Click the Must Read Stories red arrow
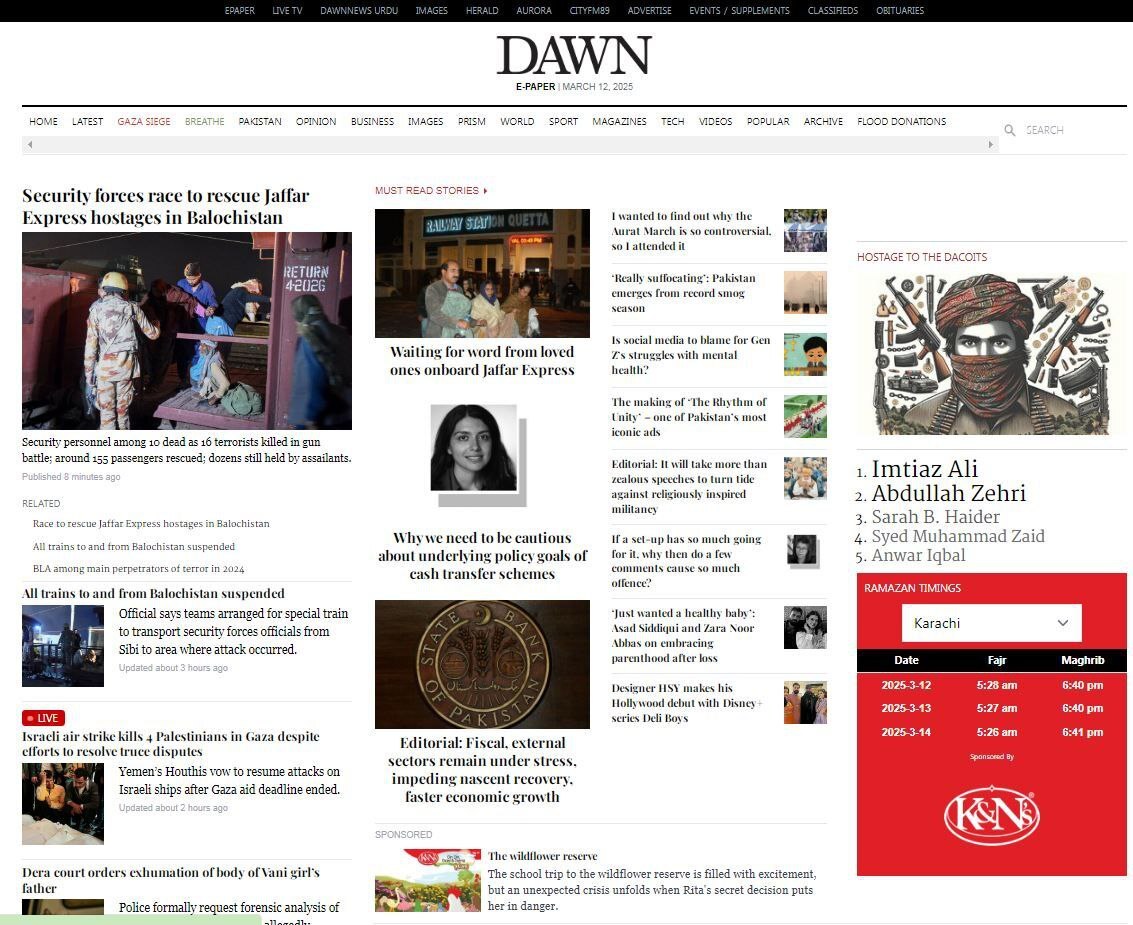The width and height of the screenshot is (1133, 925). click(485, 191)
